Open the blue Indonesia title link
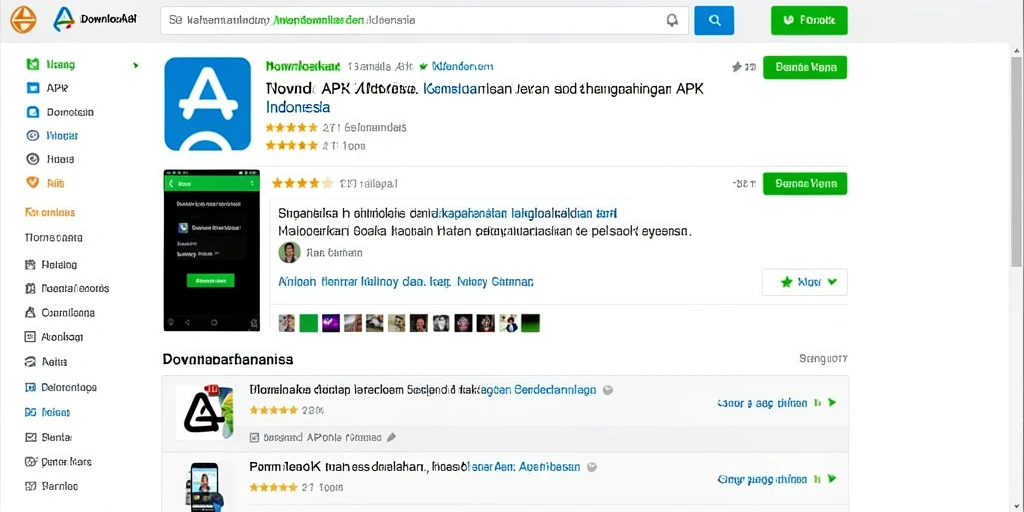 click(x=298, y=107)
